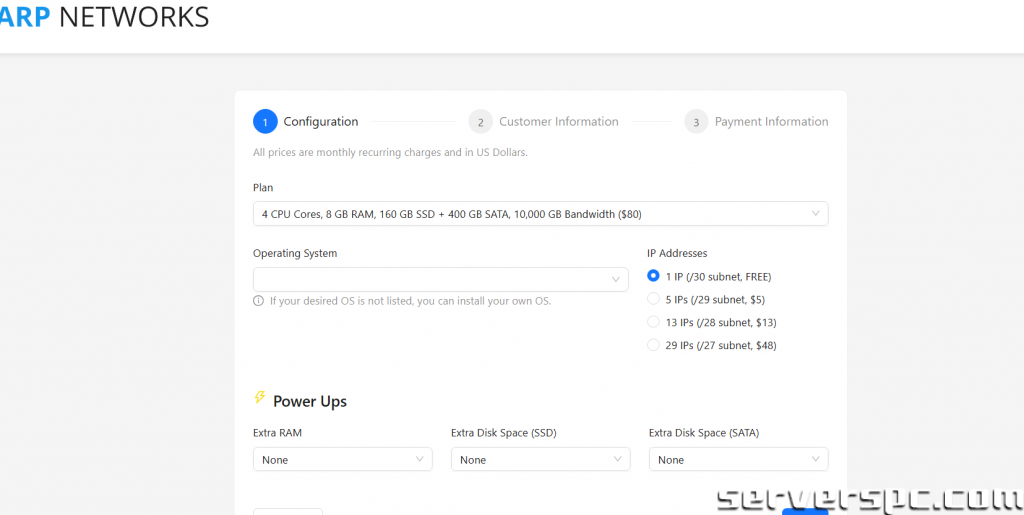This screenshot has height=515, width=1024.
Task: Open the Extra Disk Space (SSD) dropdown
Action: [x=540, y=460]
